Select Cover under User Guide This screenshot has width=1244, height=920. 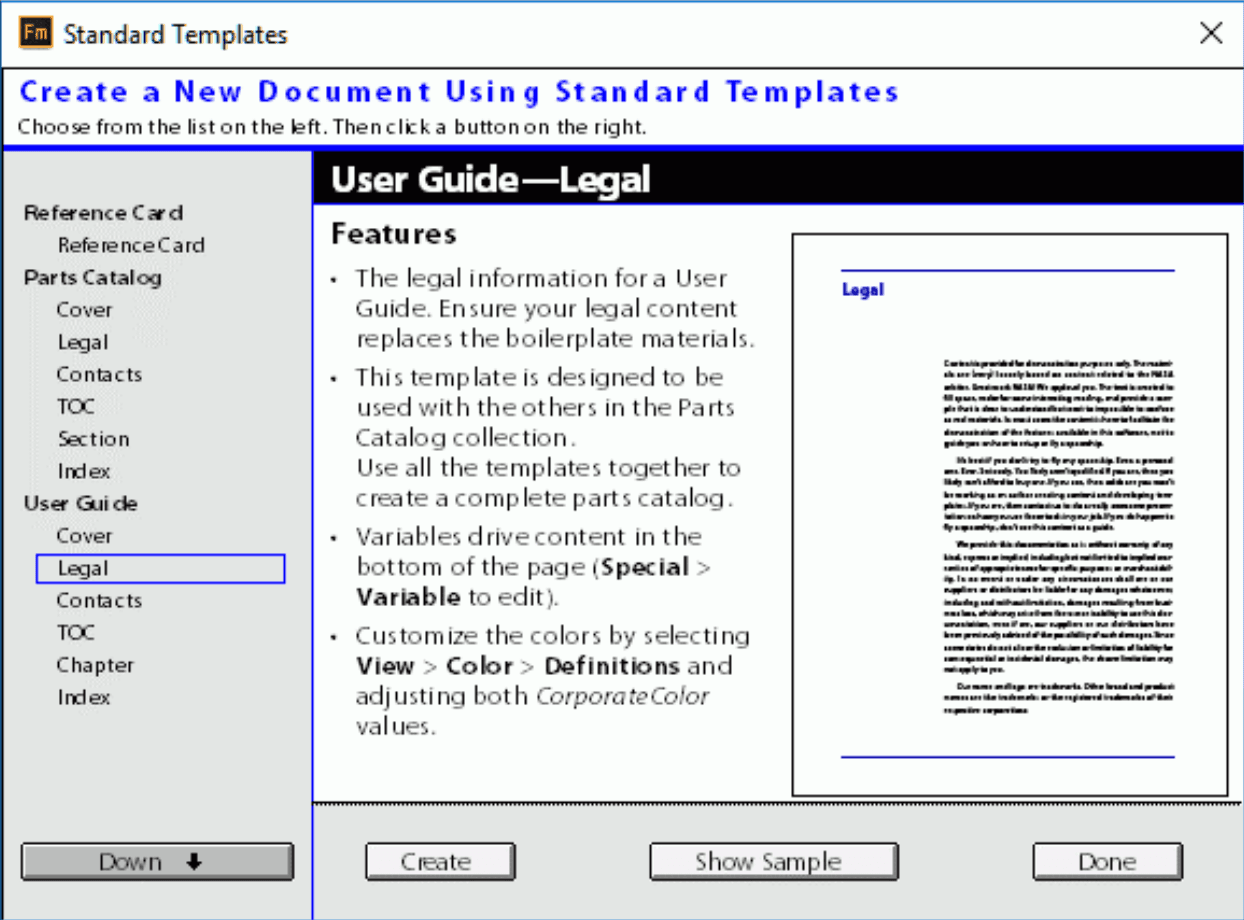pyautogui.click(x=85, y=536)
